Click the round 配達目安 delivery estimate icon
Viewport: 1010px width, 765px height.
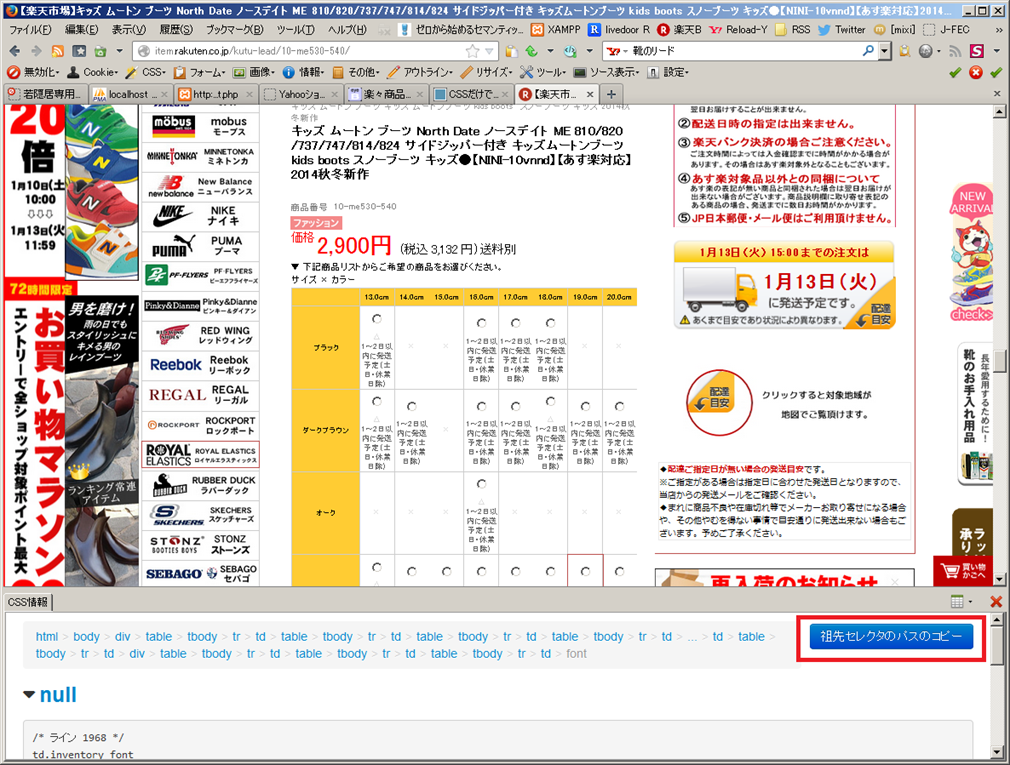tap(719, 402)
